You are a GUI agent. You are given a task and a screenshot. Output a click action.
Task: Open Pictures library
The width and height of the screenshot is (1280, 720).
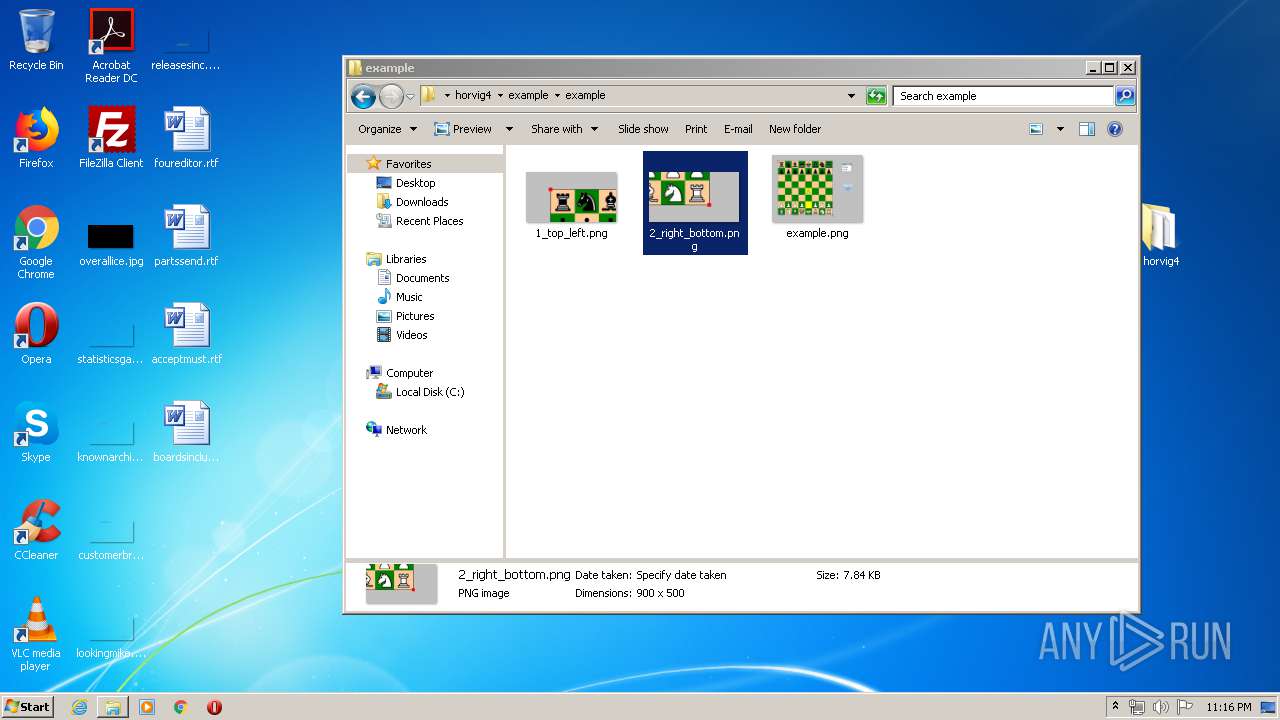tap(414, 316)
